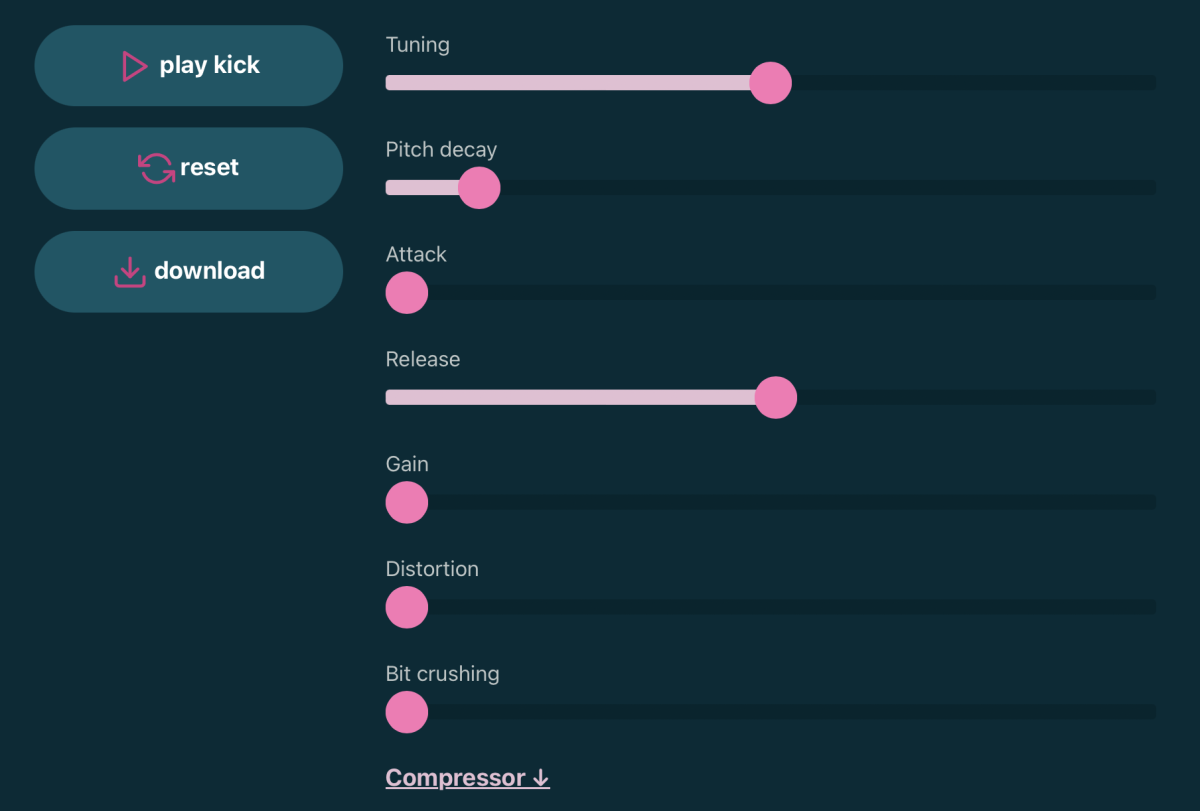
Task: Click the Gain slider handle
Action: pos(407,502)
